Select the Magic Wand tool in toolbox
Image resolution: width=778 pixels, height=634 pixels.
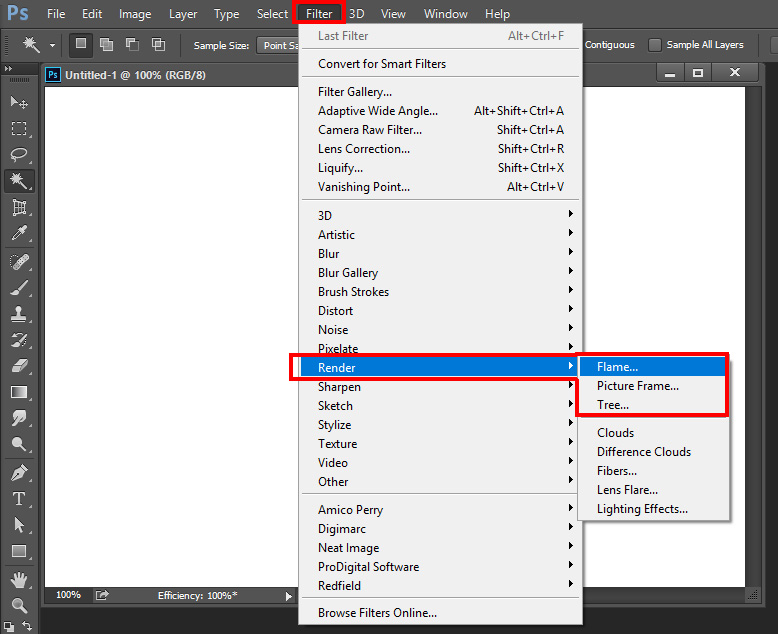coord(19,181)
